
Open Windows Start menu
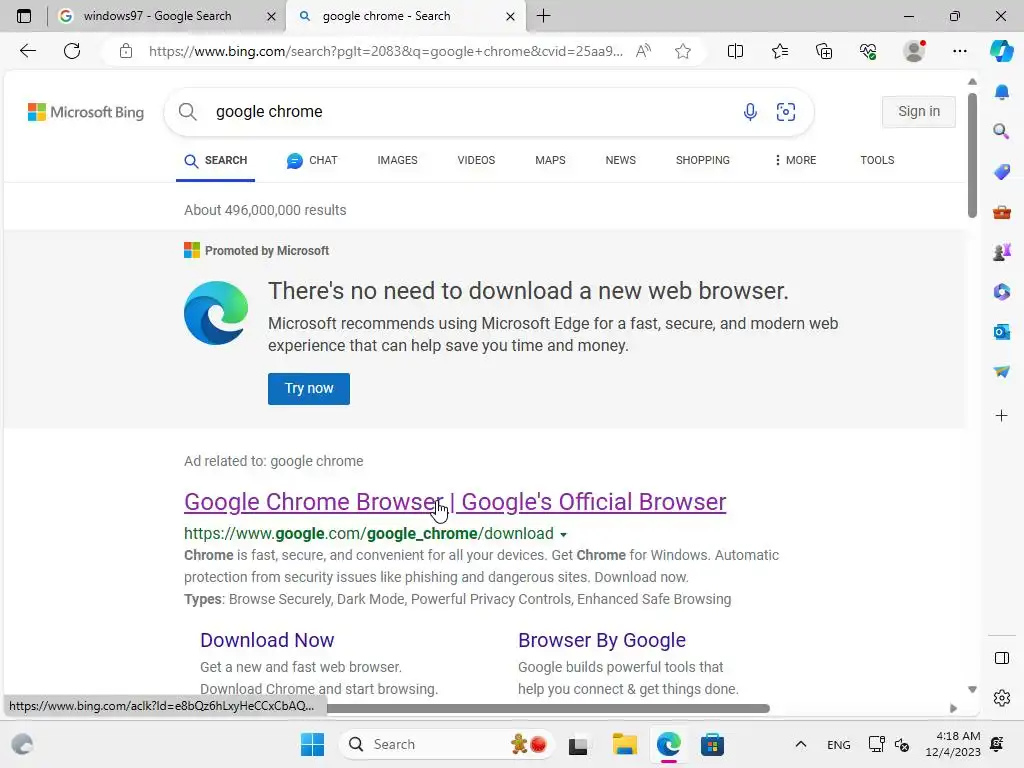pos(312,744)
